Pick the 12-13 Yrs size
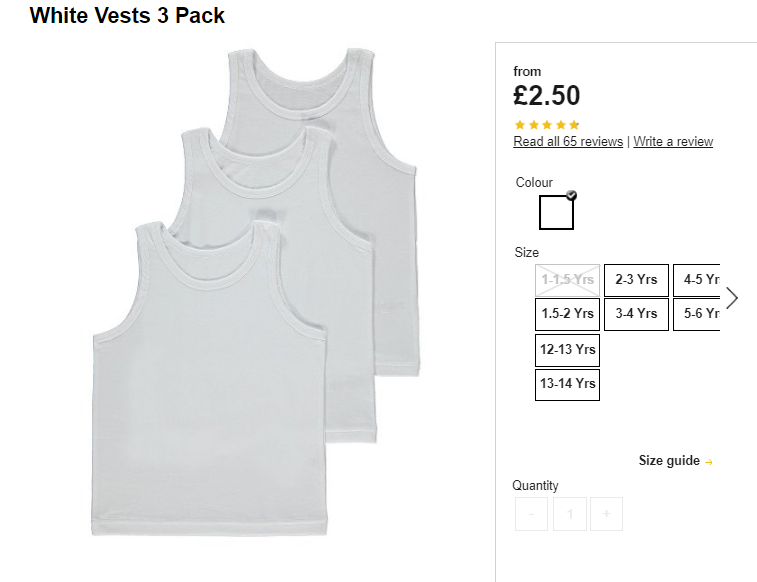 click(x=567, y=350)
